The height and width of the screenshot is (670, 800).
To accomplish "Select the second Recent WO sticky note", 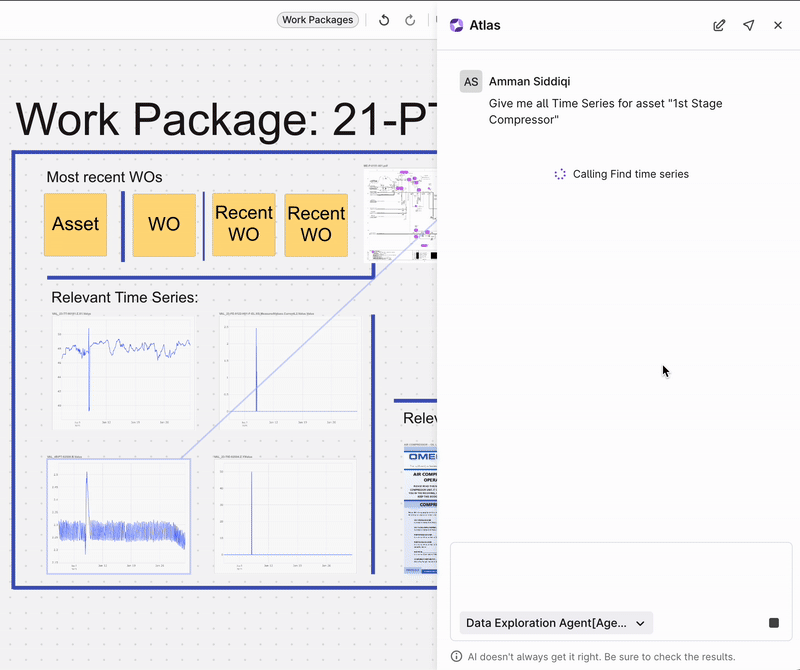I will point(316,225).
